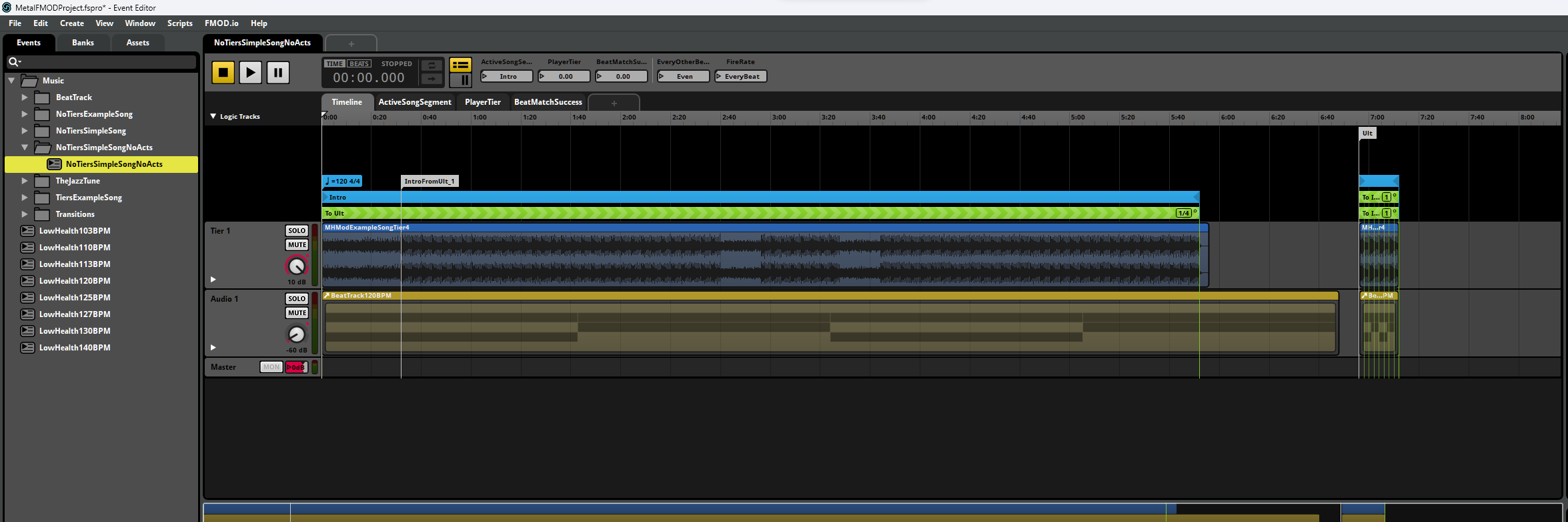
Task: Solo the Audio 1 track
Action: coord(297,298)
